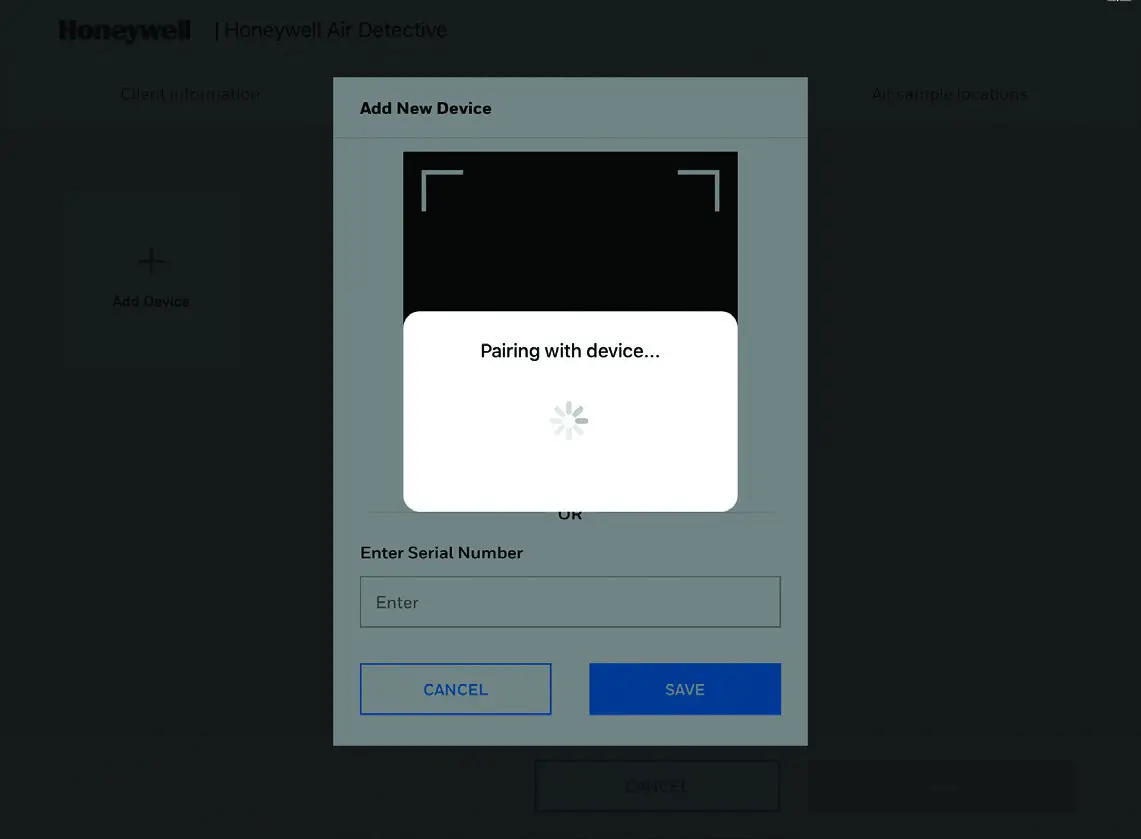Click the Add Device plus icon
1141x839 pixels.
click(x=151, y=261)
